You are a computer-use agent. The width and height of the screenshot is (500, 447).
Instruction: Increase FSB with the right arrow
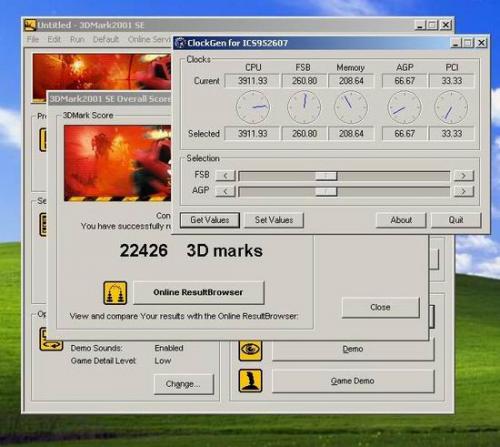[x=463, y=175]
